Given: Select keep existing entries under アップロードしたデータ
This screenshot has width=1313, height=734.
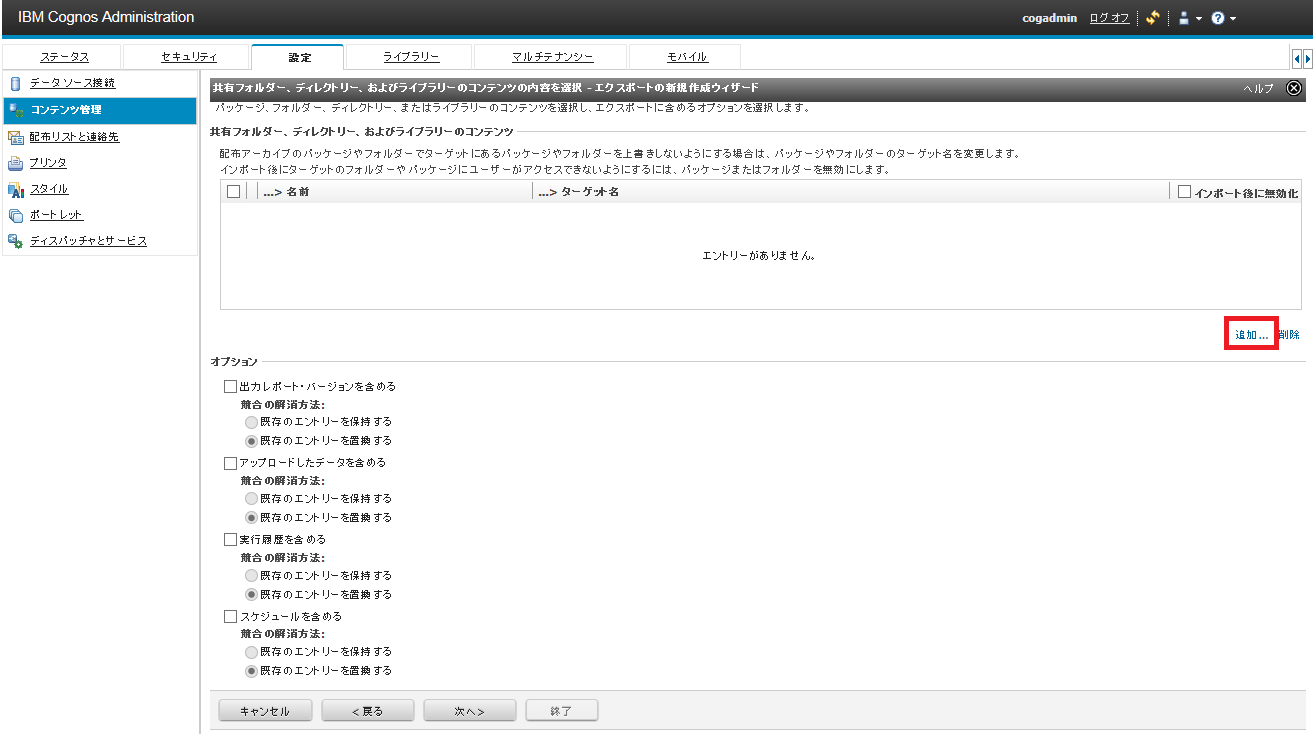Looking at the screenshot, I should (251, 498).
